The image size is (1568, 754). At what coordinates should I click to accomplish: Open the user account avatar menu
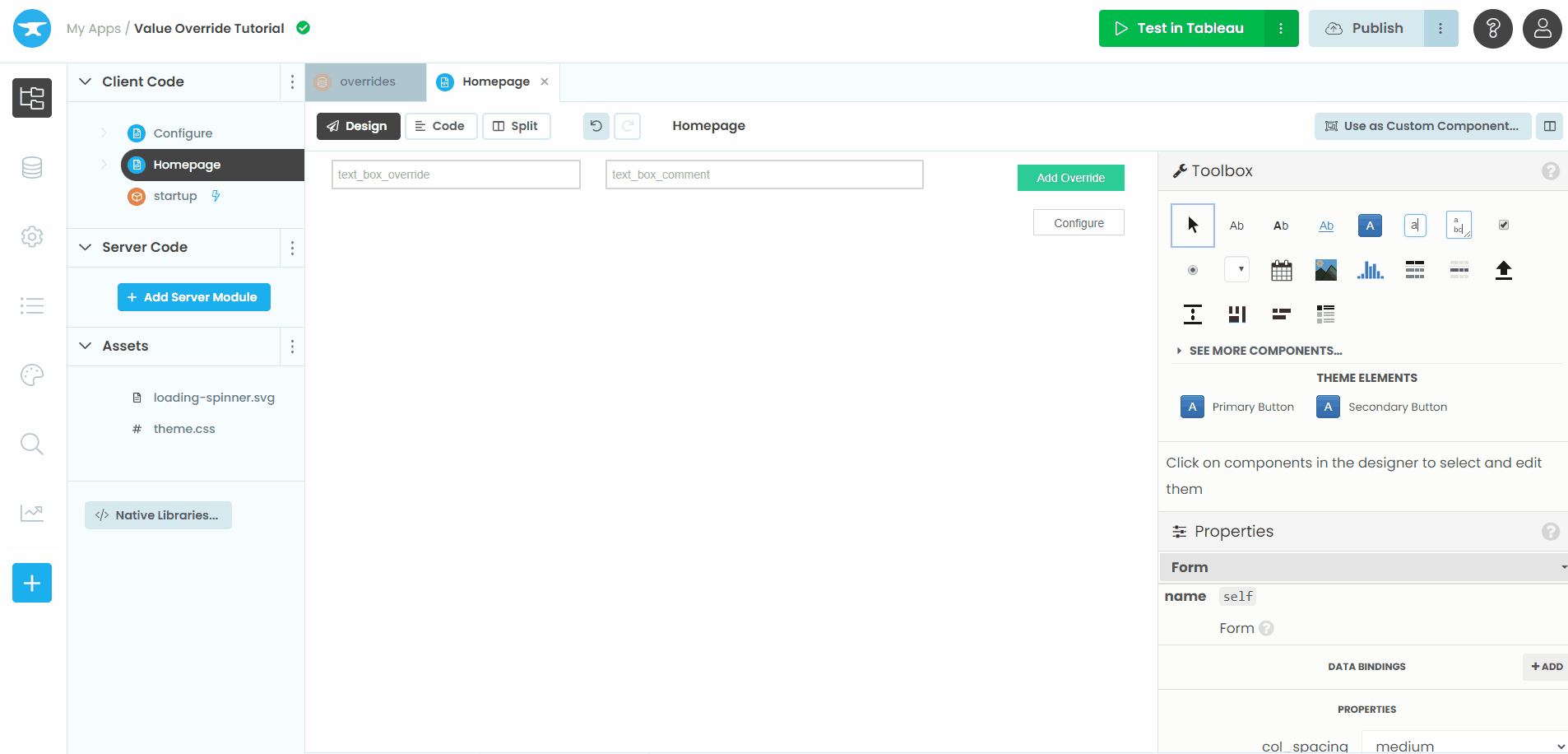click(x=1542, y=29)
